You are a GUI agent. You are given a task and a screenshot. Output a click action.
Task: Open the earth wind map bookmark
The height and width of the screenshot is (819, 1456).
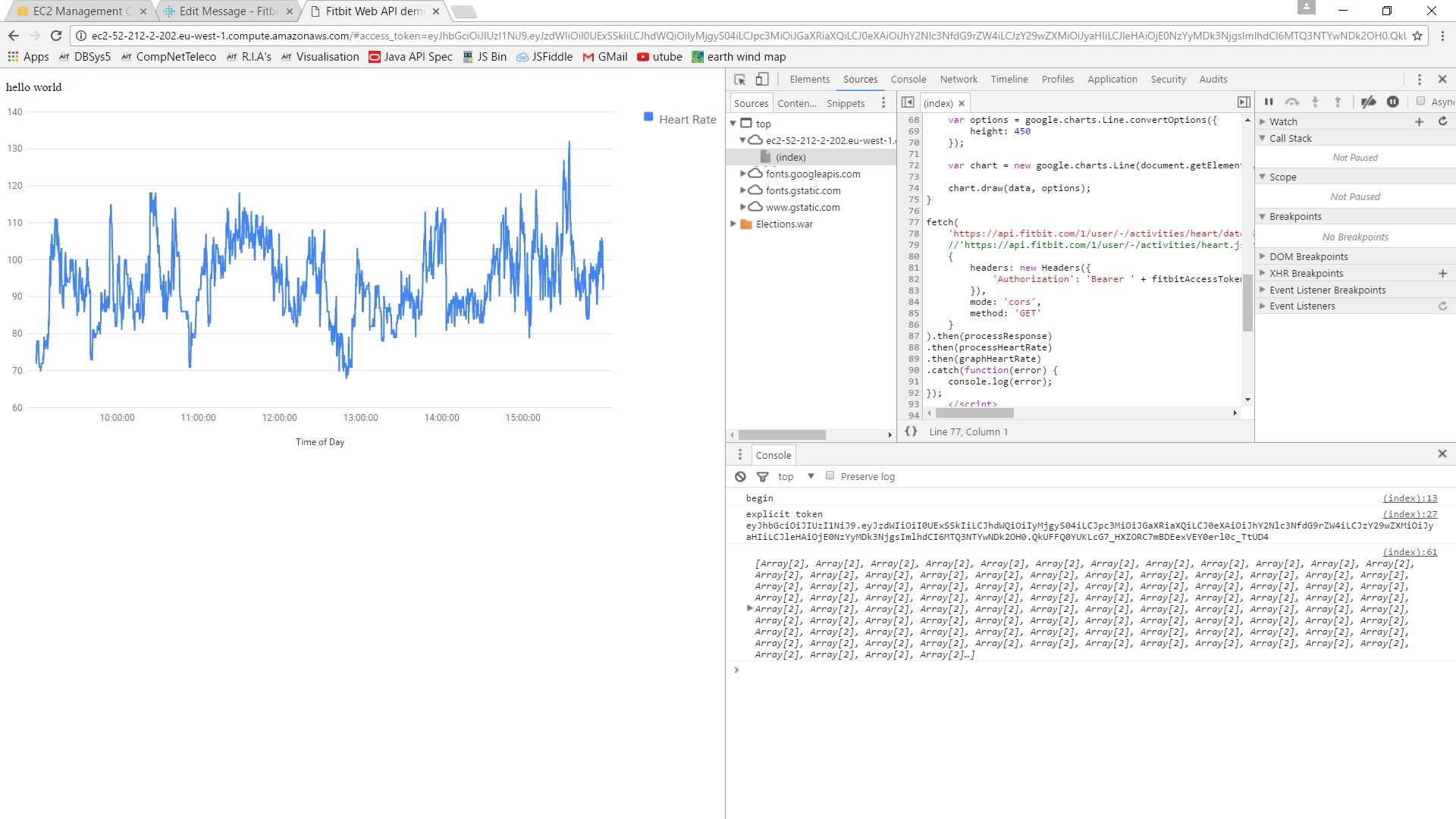[x=739, y=57]
